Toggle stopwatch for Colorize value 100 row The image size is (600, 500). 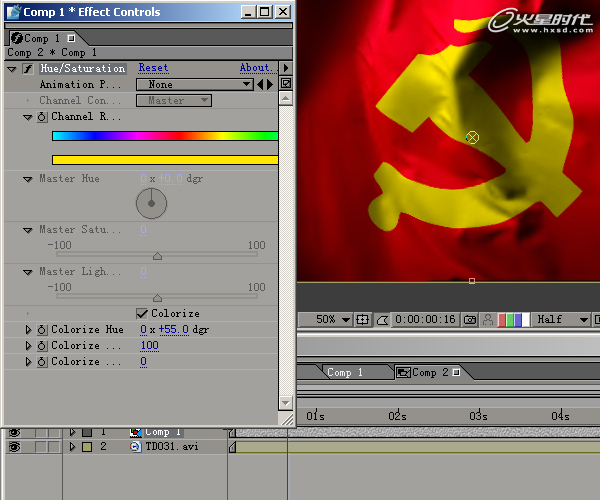pos(42,346)
